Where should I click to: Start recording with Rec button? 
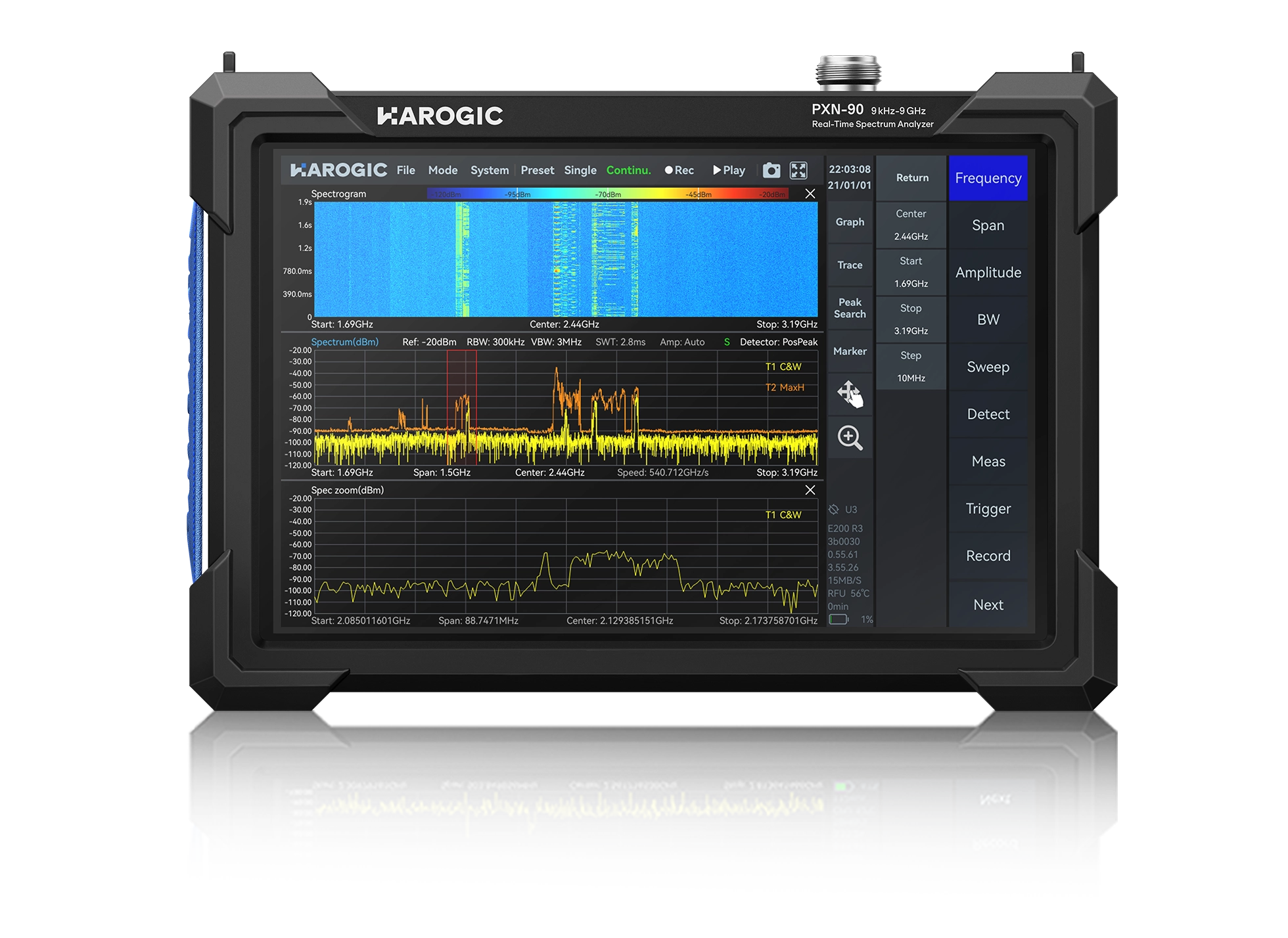click(x=679, y=170)
